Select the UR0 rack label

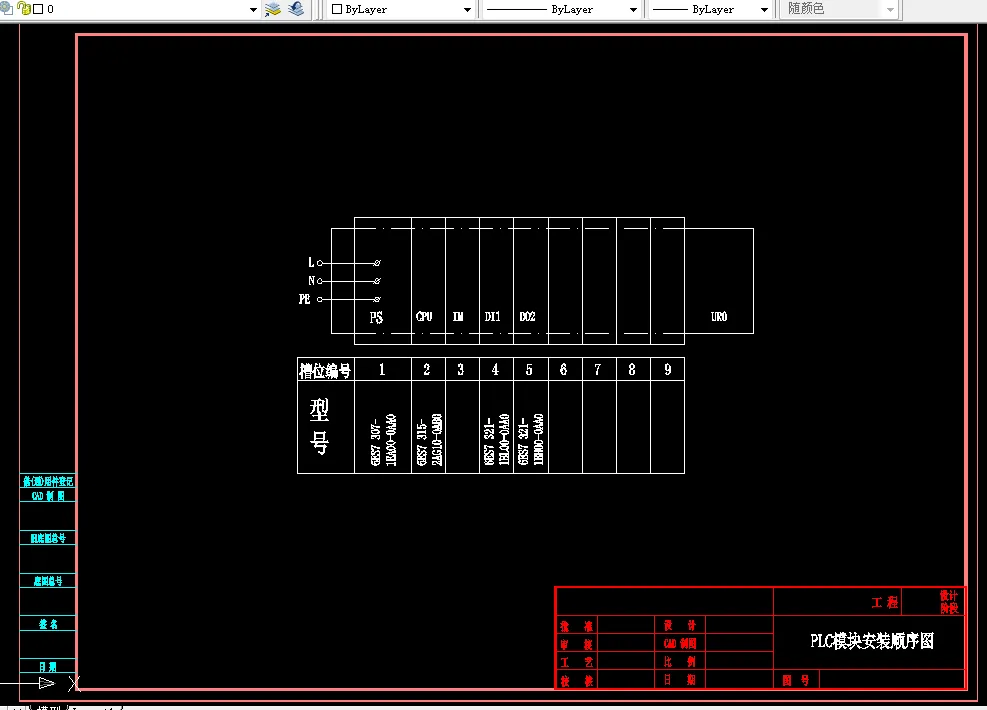point(719,316)
